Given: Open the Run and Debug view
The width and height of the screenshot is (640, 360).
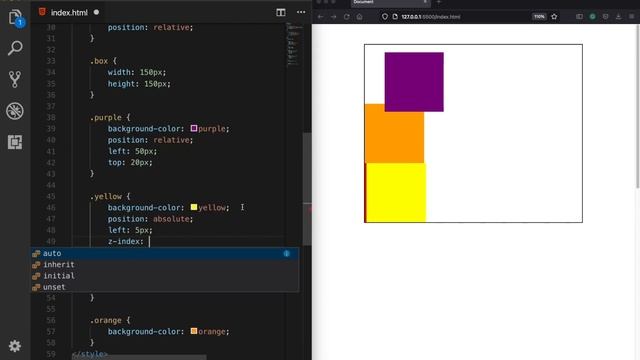Looking at the screenshot, I should [x=15, y=111].
